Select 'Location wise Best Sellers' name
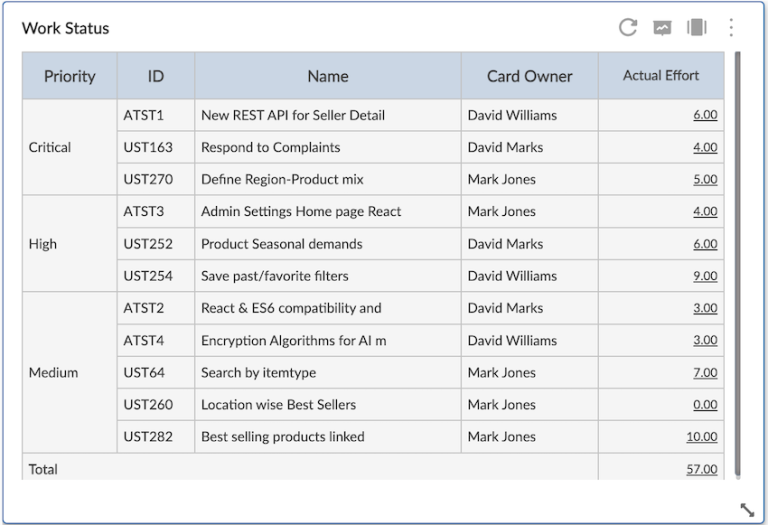Image resolution: width=768 pixels, height=525 pixels. click(x=278, y=405)
